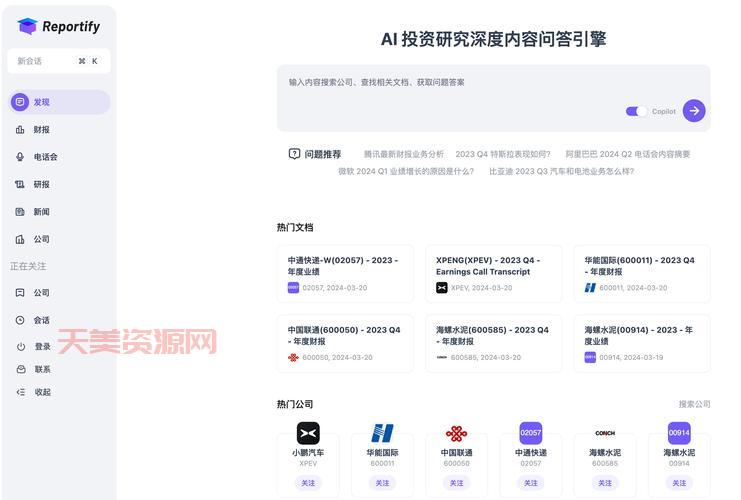Open document 海螺水泥(00914) 2023 年度业绩

[642, 344]
